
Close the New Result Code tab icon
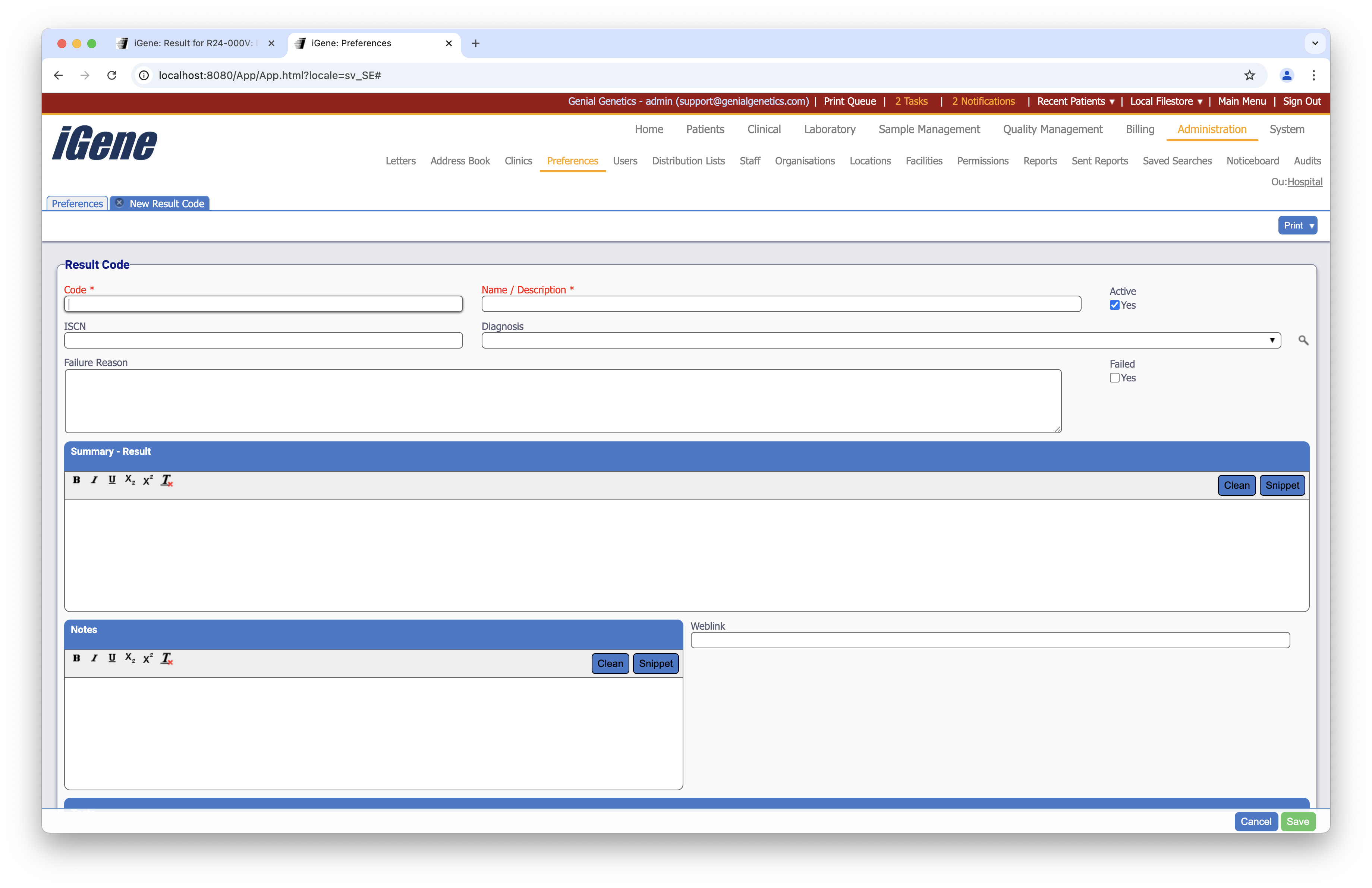pos(119,203)
